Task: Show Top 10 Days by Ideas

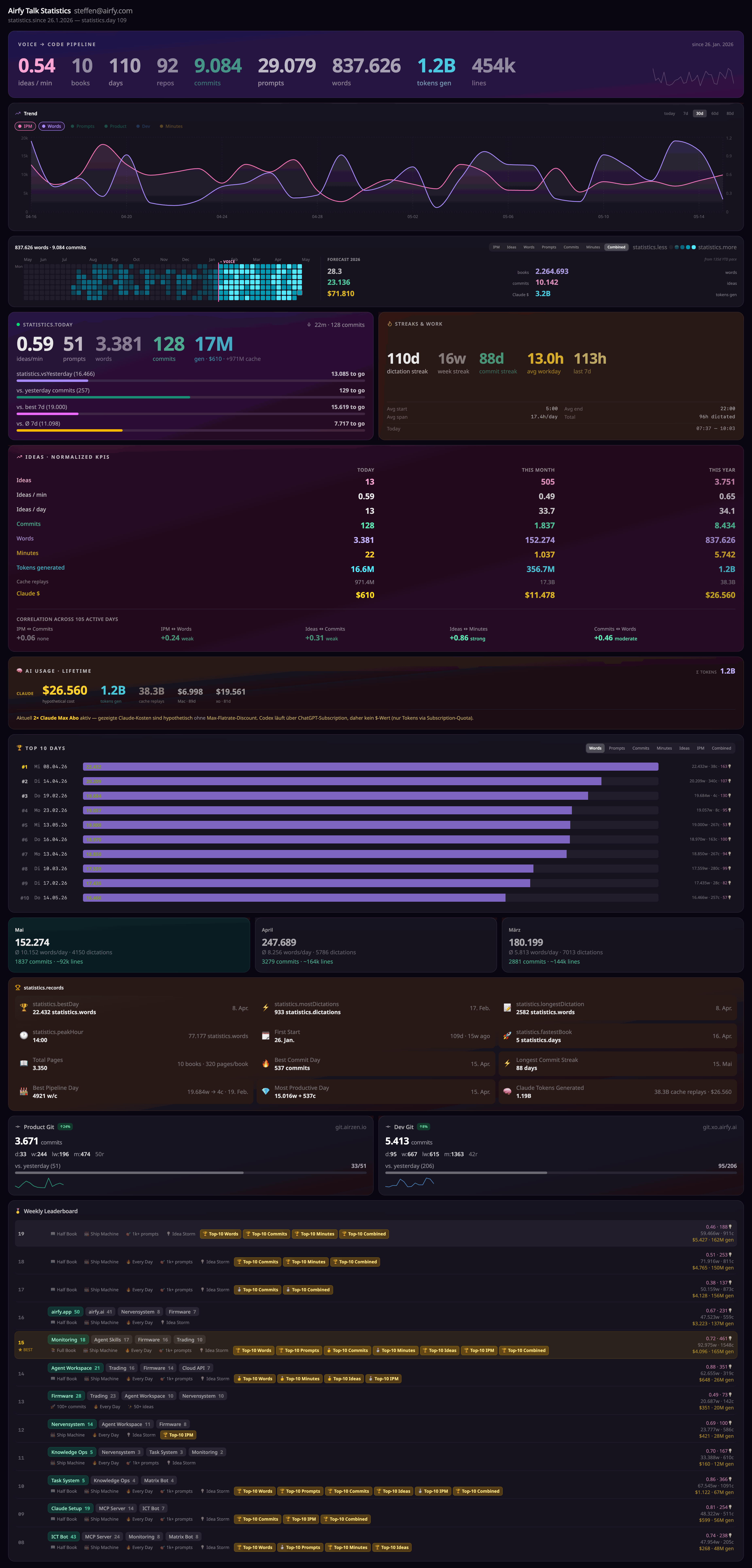Action: coord(684,748)
